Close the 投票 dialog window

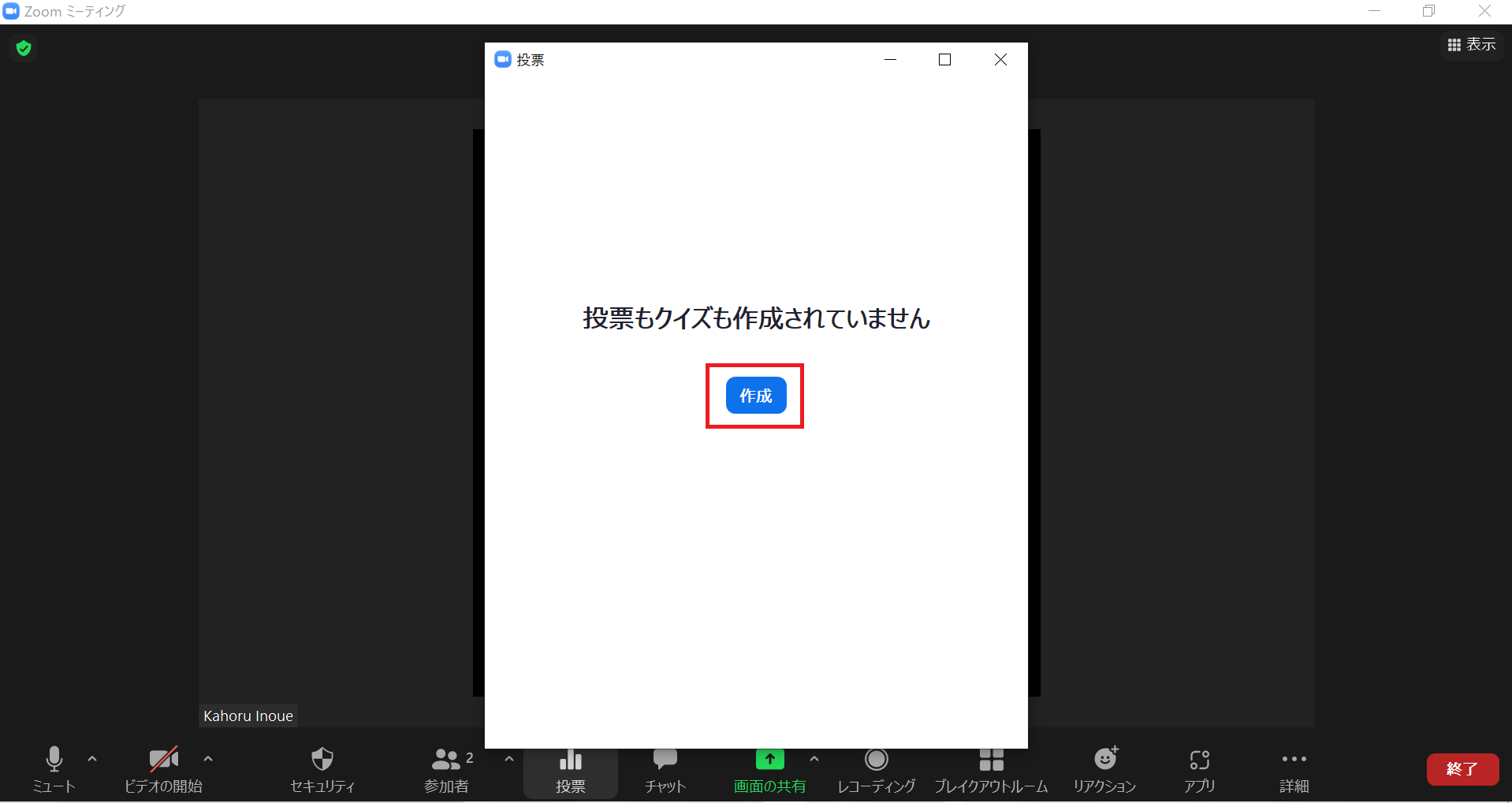point(1000,60)
